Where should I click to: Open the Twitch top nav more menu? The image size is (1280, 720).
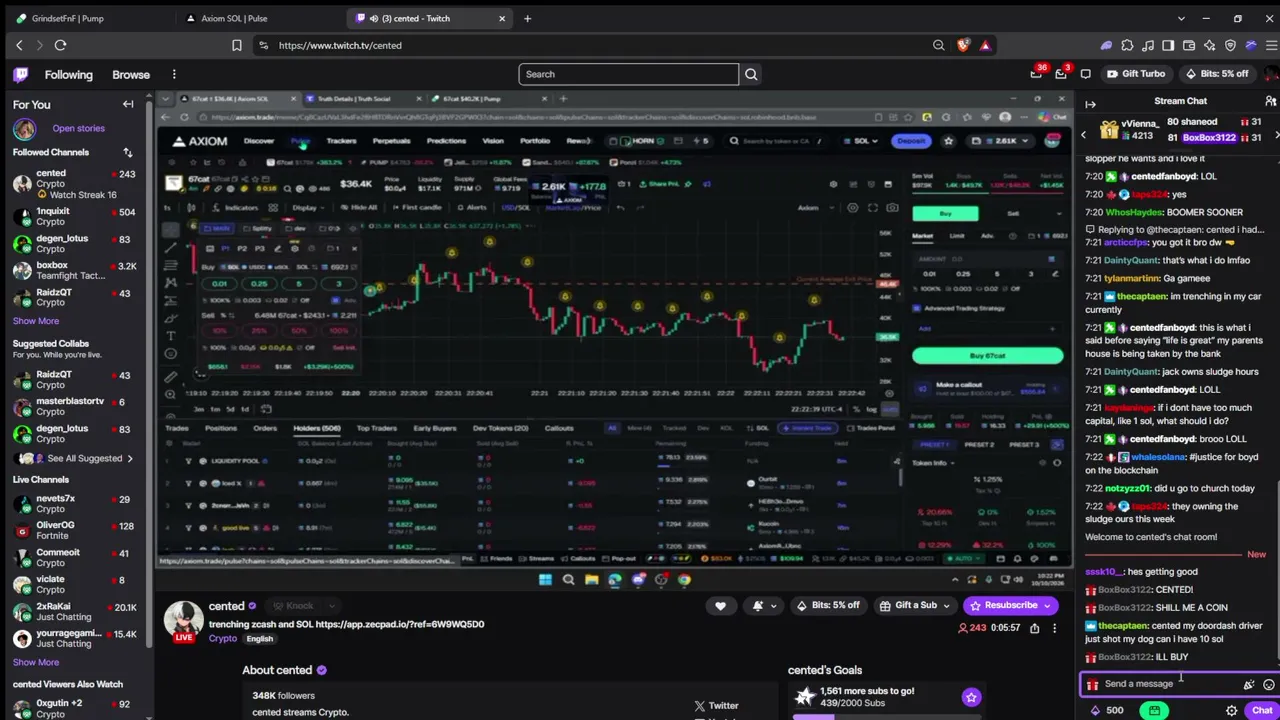pyautogui.click(x=174, y=74)
